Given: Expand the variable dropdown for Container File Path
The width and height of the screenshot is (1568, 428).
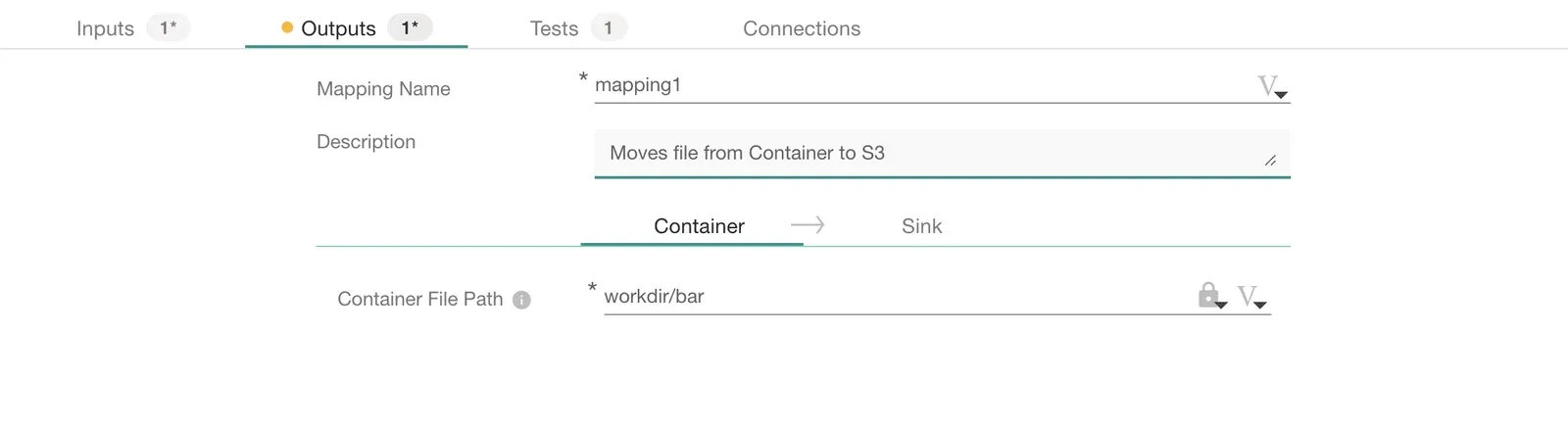Looking at the screenshot, I should click(x=1251, y=297).
